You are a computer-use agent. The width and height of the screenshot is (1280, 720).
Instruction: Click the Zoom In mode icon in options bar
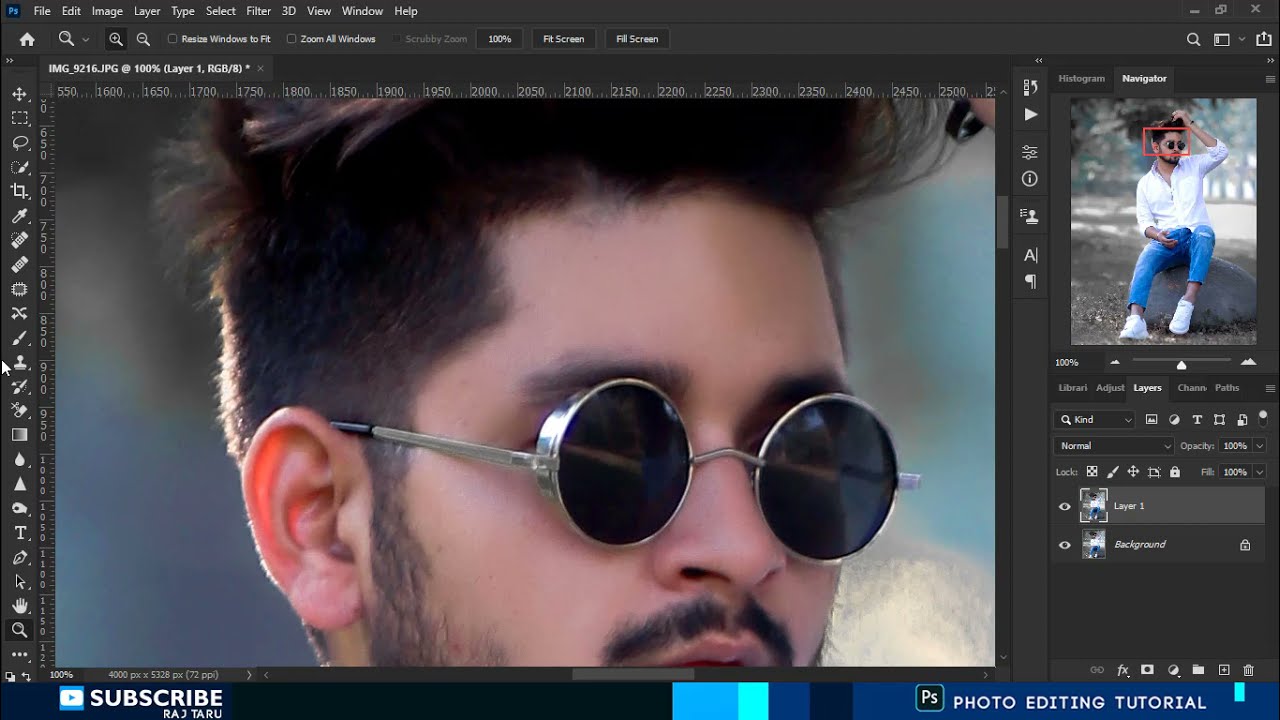(x=116, y=39)
